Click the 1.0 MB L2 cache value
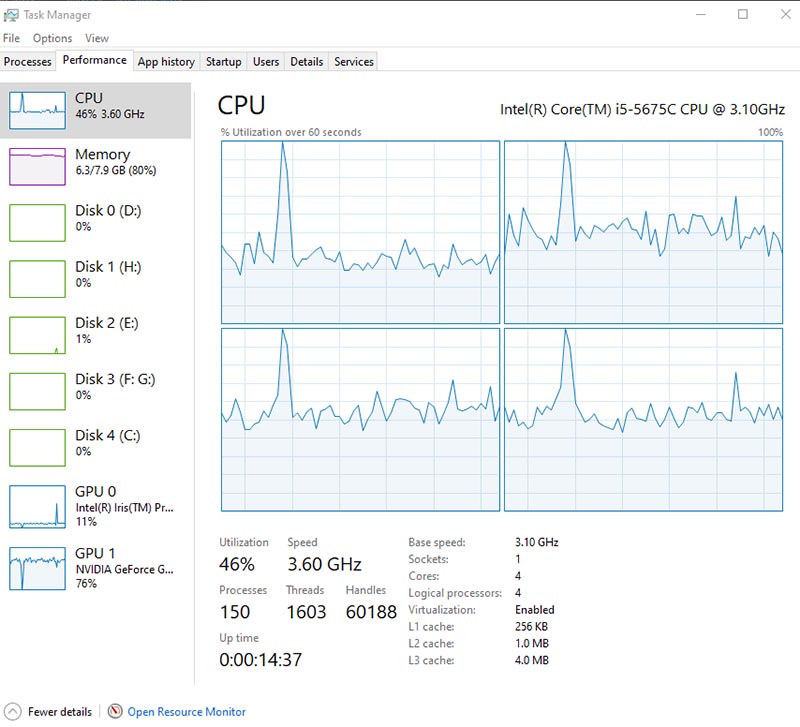 point(532,643)
